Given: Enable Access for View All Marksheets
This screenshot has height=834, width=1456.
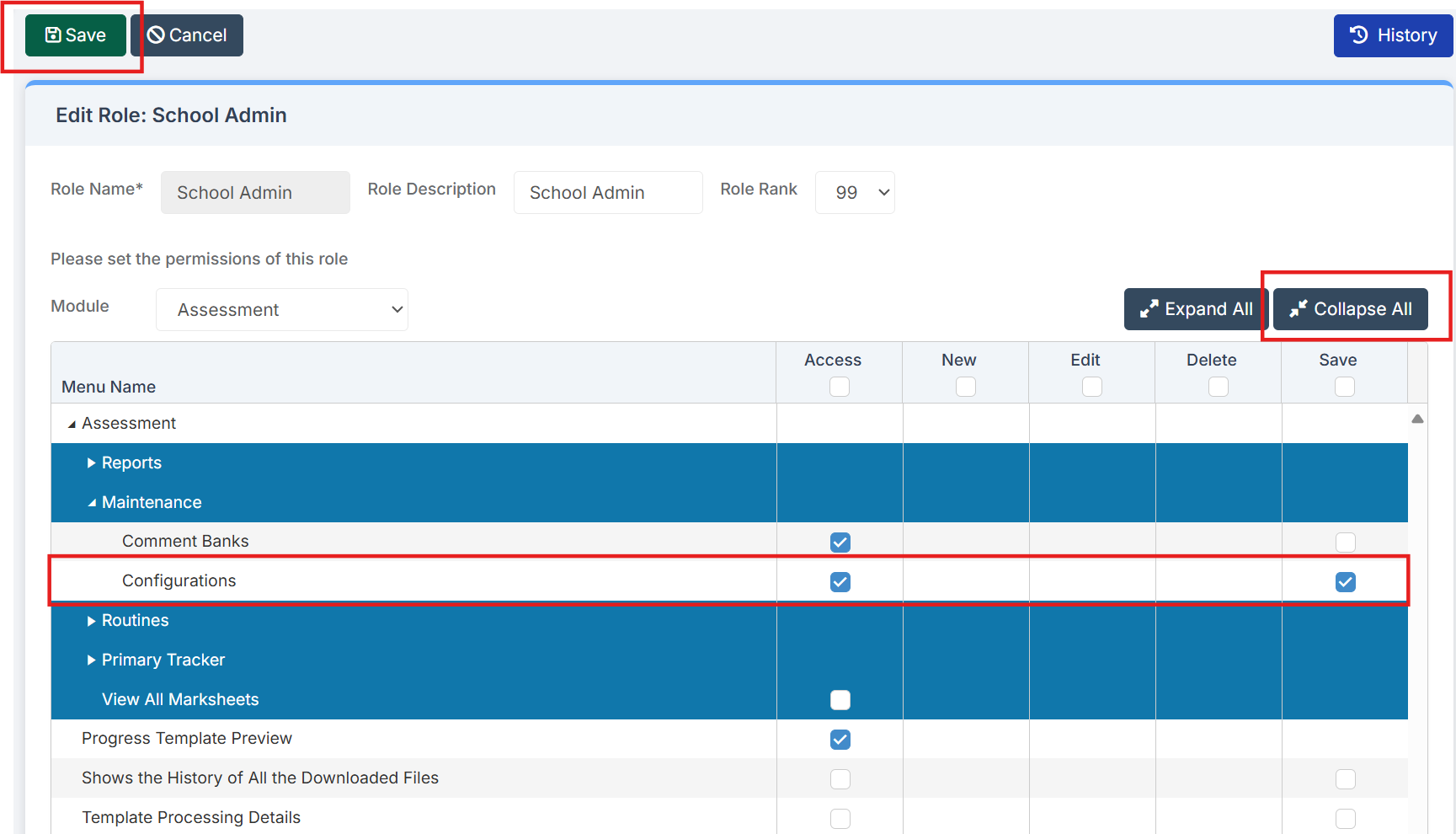Looking at the screenshot, I should (840, 700).
